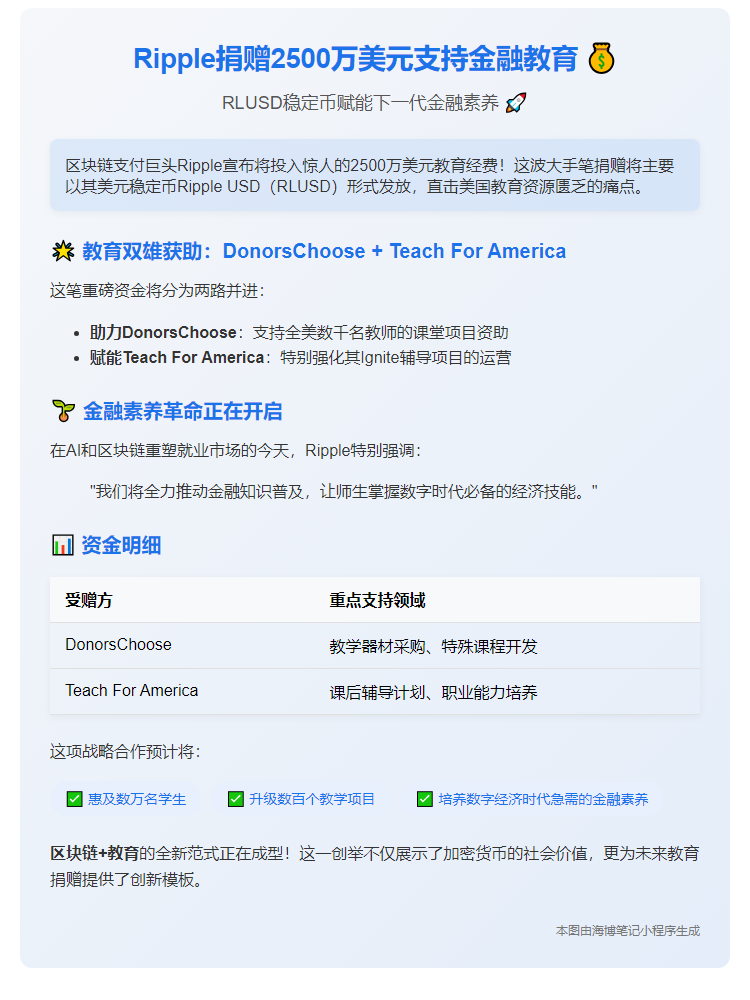
Task: Click the bar chart icon beside 资金明细
Action: pyautogui.click(x=62, y=545)
